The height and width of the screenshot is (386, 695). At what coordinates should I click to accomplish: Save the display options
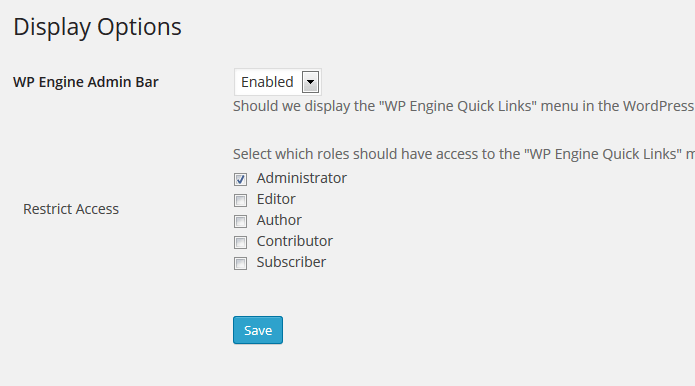click(x=258, y=330)
